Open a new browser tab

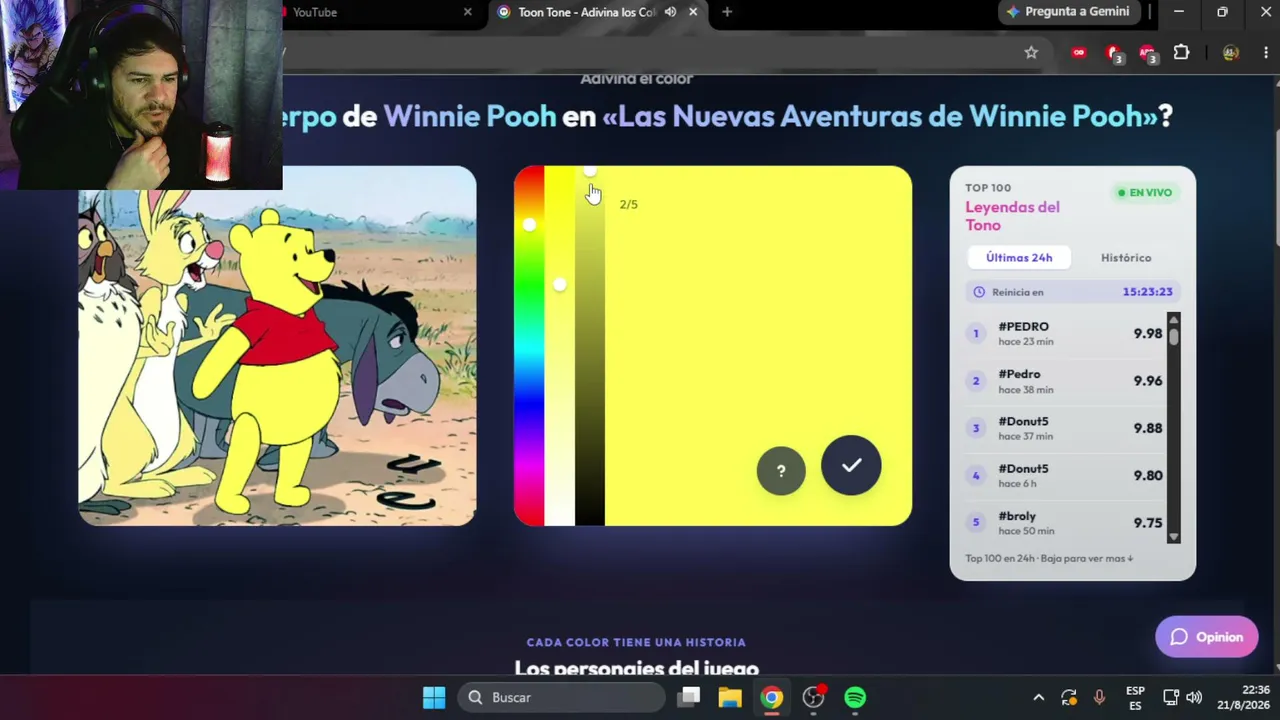point(727,12)
